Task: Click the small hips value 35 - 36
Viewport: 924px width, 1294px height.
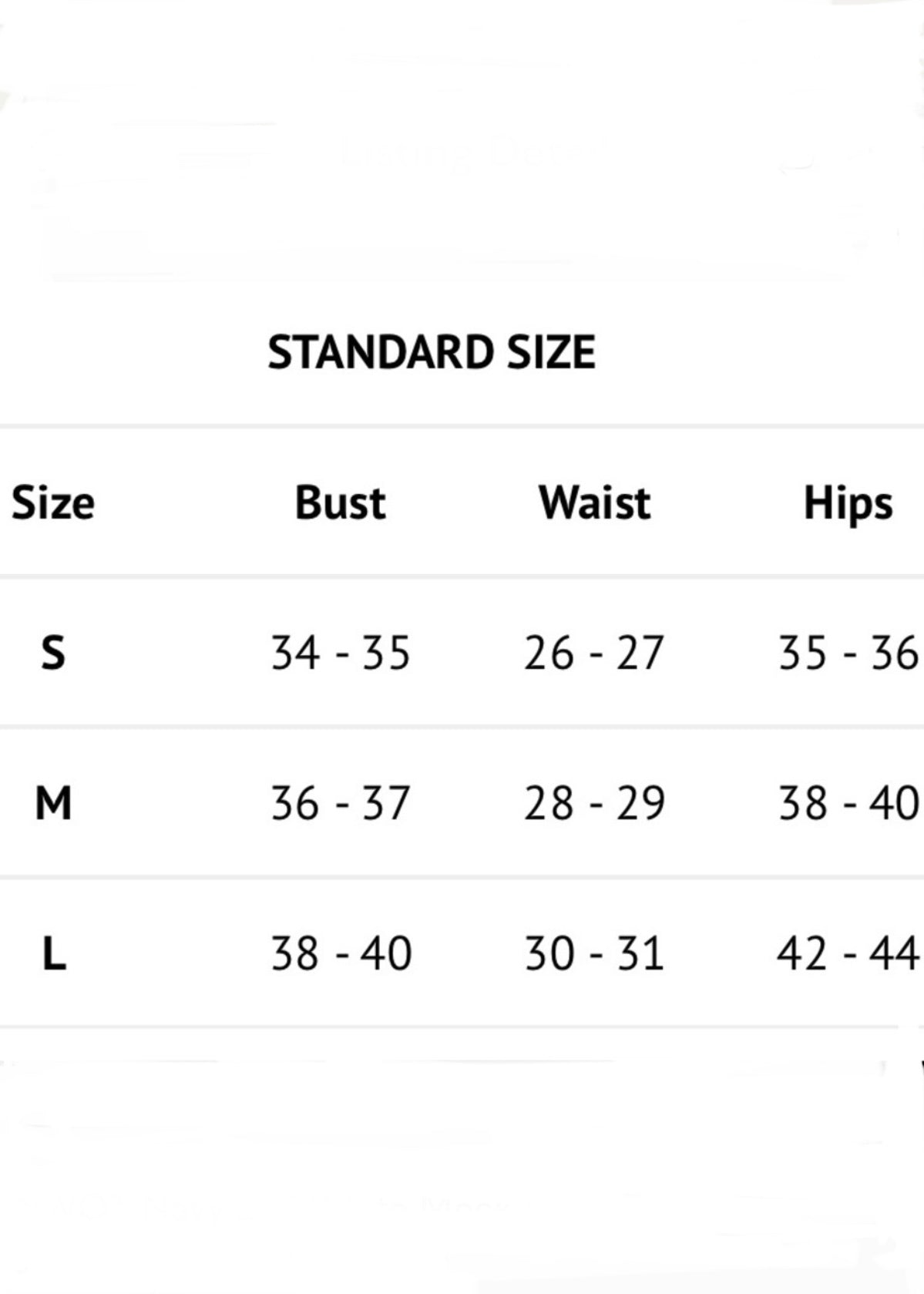Action: click(x=848, y=653)
